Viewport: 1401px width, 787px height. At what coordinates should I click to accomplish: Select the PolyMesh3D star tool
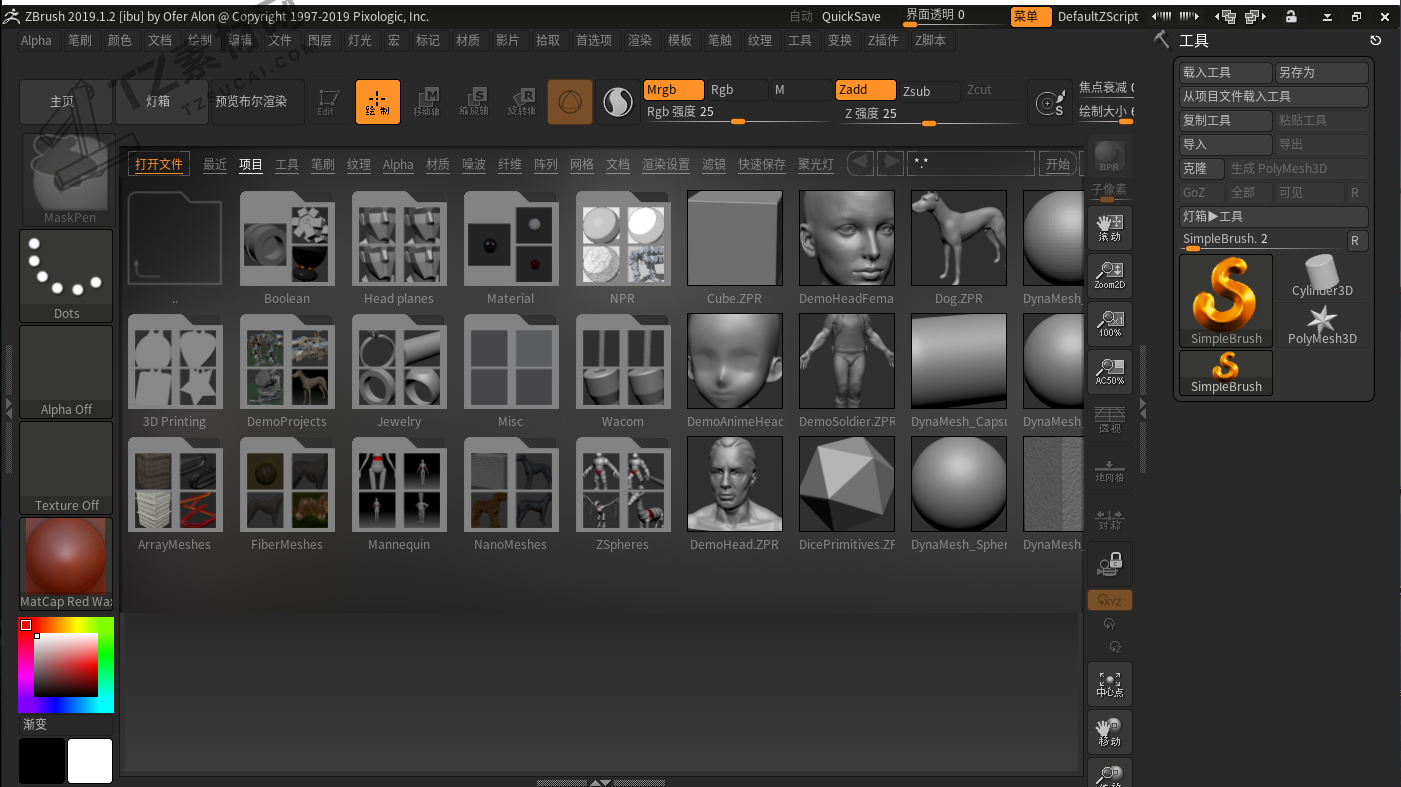pyautogui.click(x=1322, y=324)
